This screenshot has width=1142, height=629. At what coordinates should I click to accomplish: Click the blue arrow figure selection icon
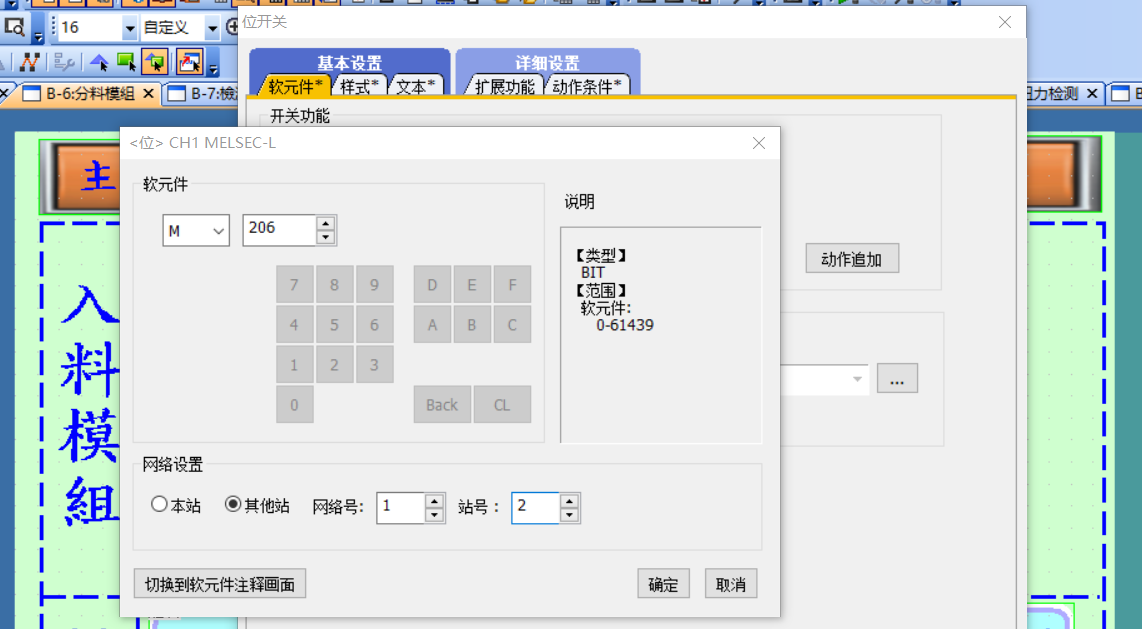[99, 62]
